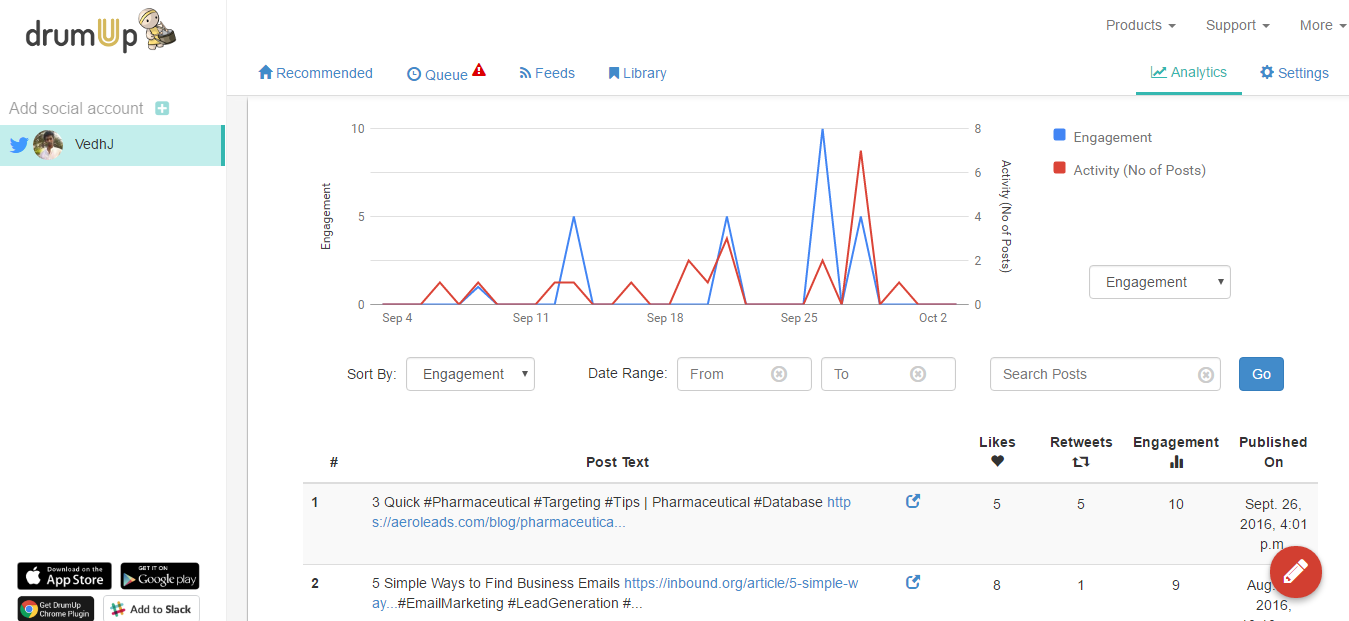Clear the From date field

779,374
